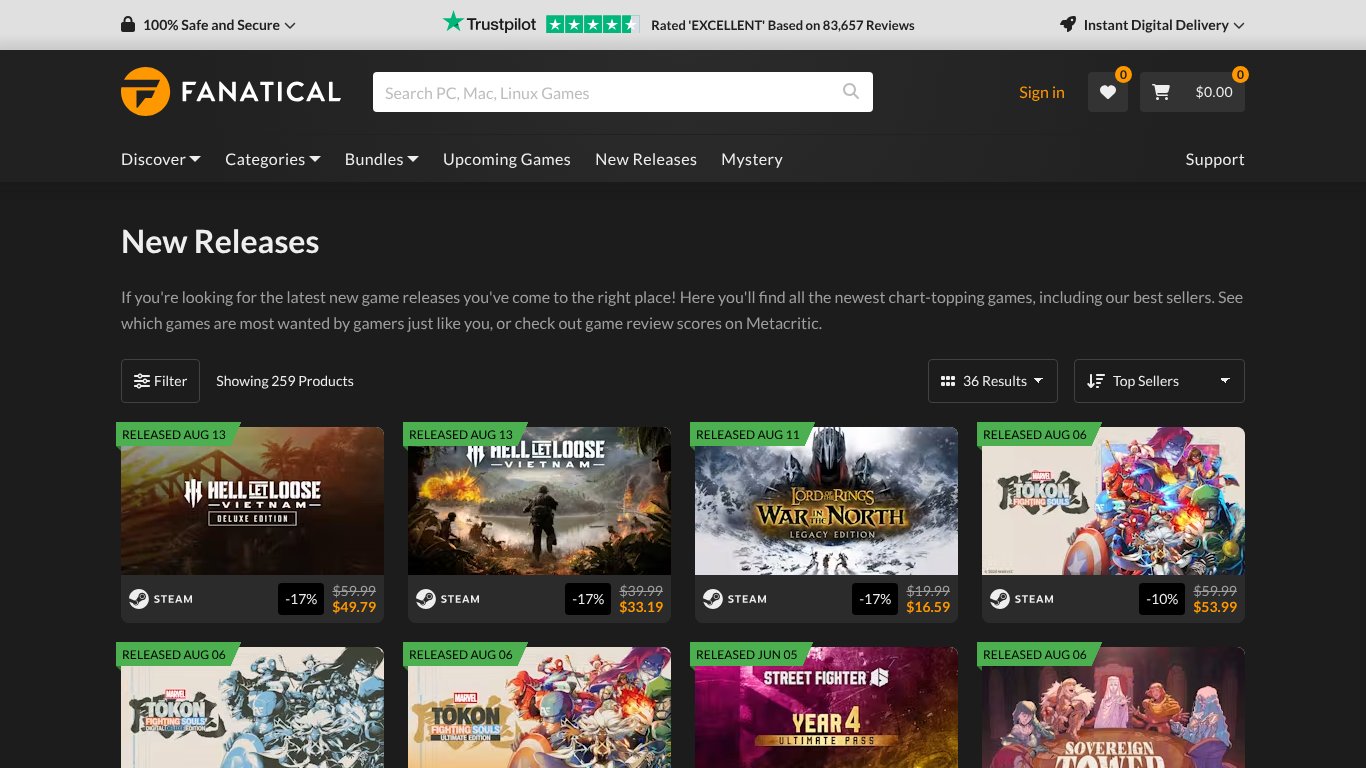Select the Mystery nav item
This screenshot has width=1366, height=768.
tap(752, 159)
